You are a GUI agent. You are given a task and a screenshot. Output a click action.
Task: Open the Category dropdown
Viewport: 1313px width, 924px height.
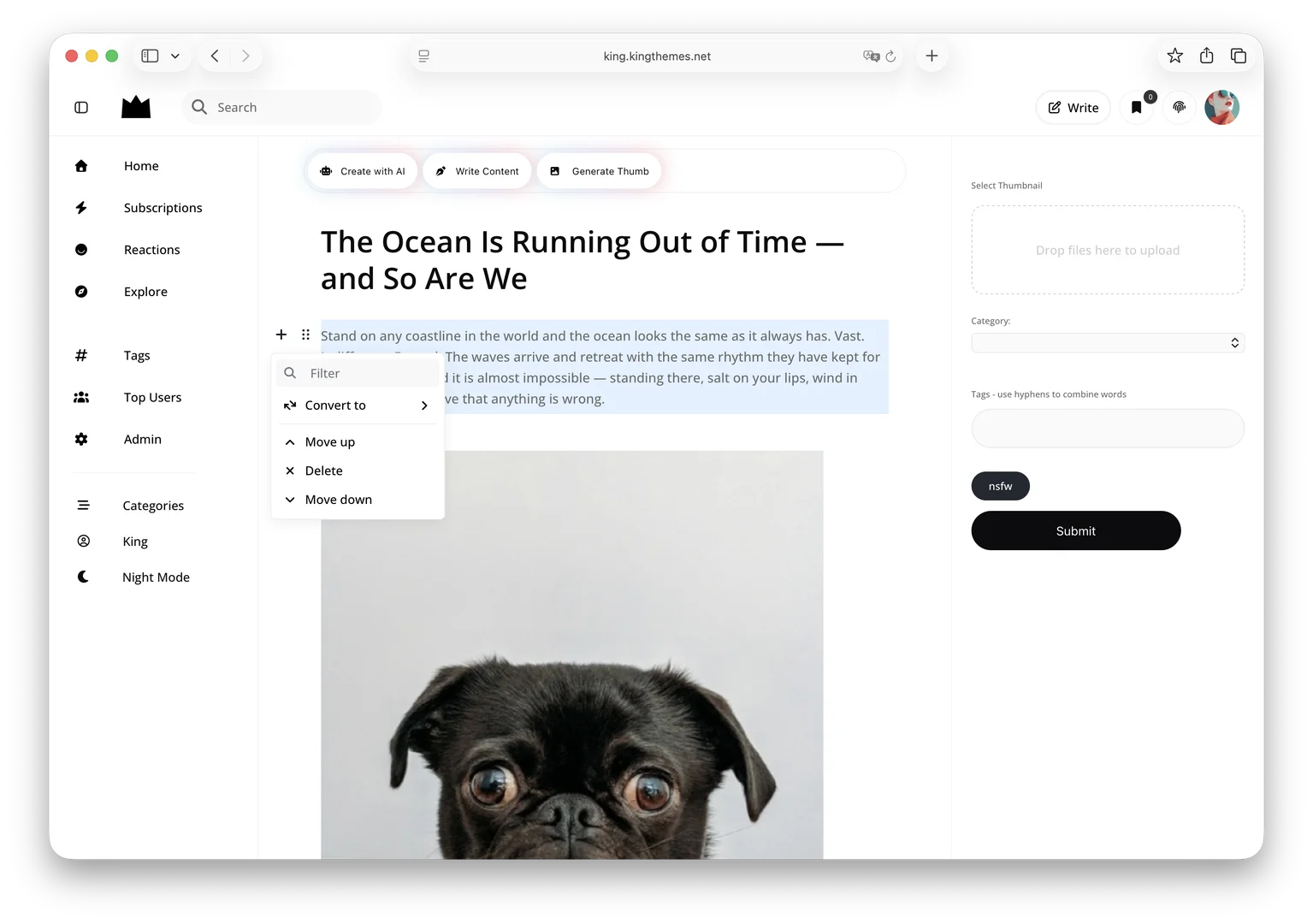pos(1107,343)
